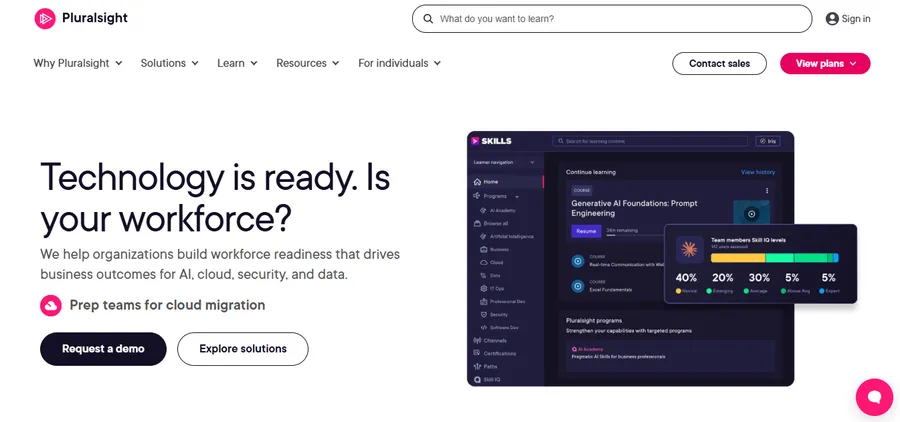Screen dimensions: 900x422
Task: Open the View plans dropdown button
Action: click(x=825, y=64)
